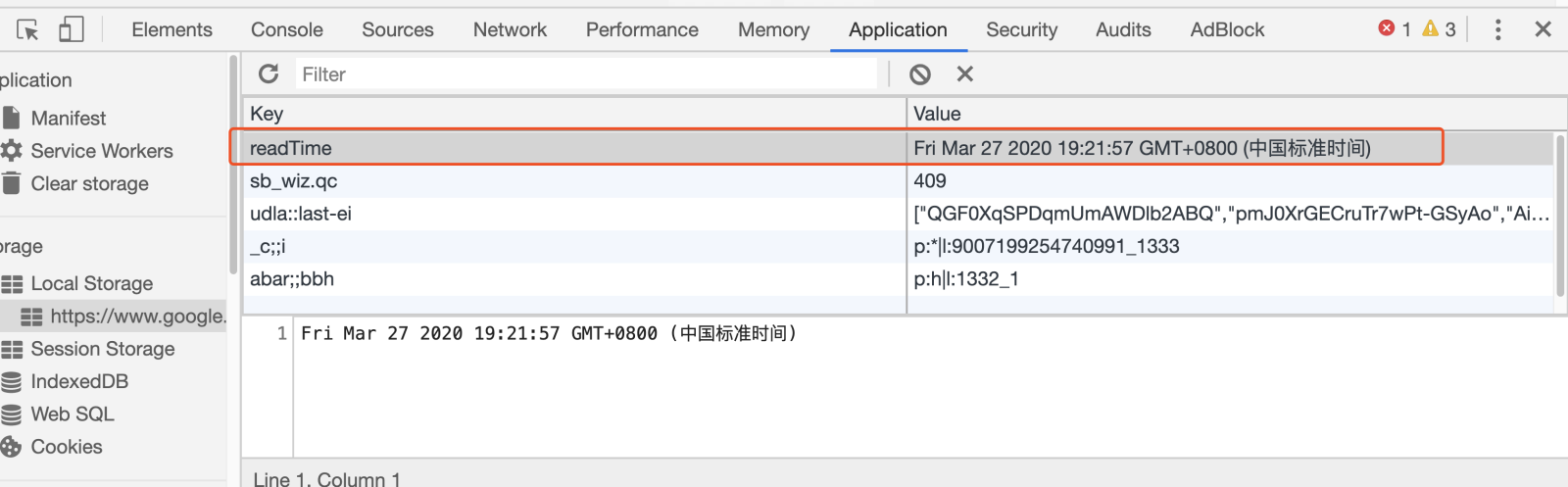Viewport: 1568px width, 487px height.
Task: Open the Clear storage item
Action: pyautogui.click(x=89, y=184)
